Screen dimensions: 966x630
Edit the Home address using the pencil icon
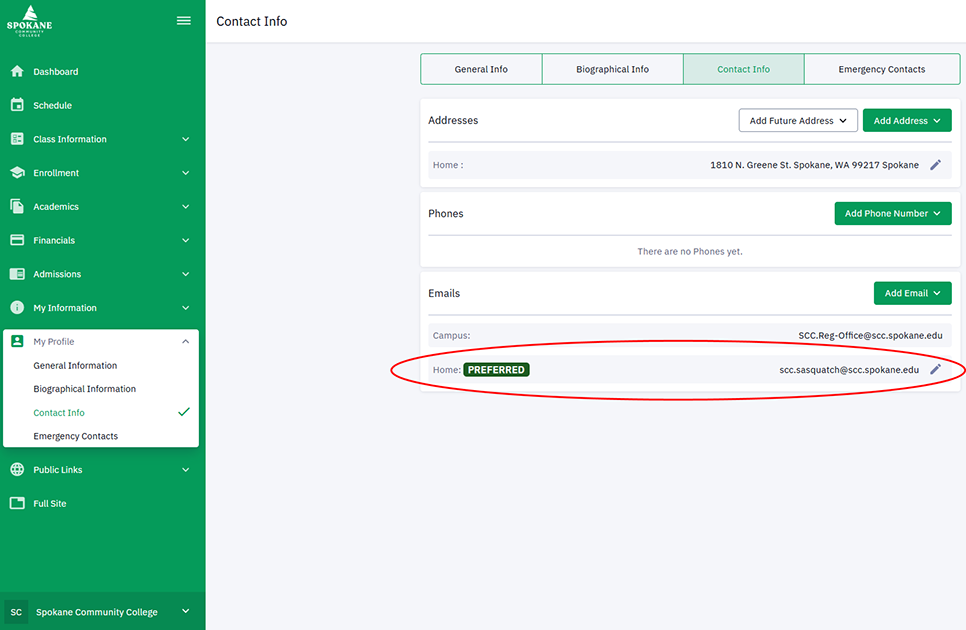tap(935, 164)
